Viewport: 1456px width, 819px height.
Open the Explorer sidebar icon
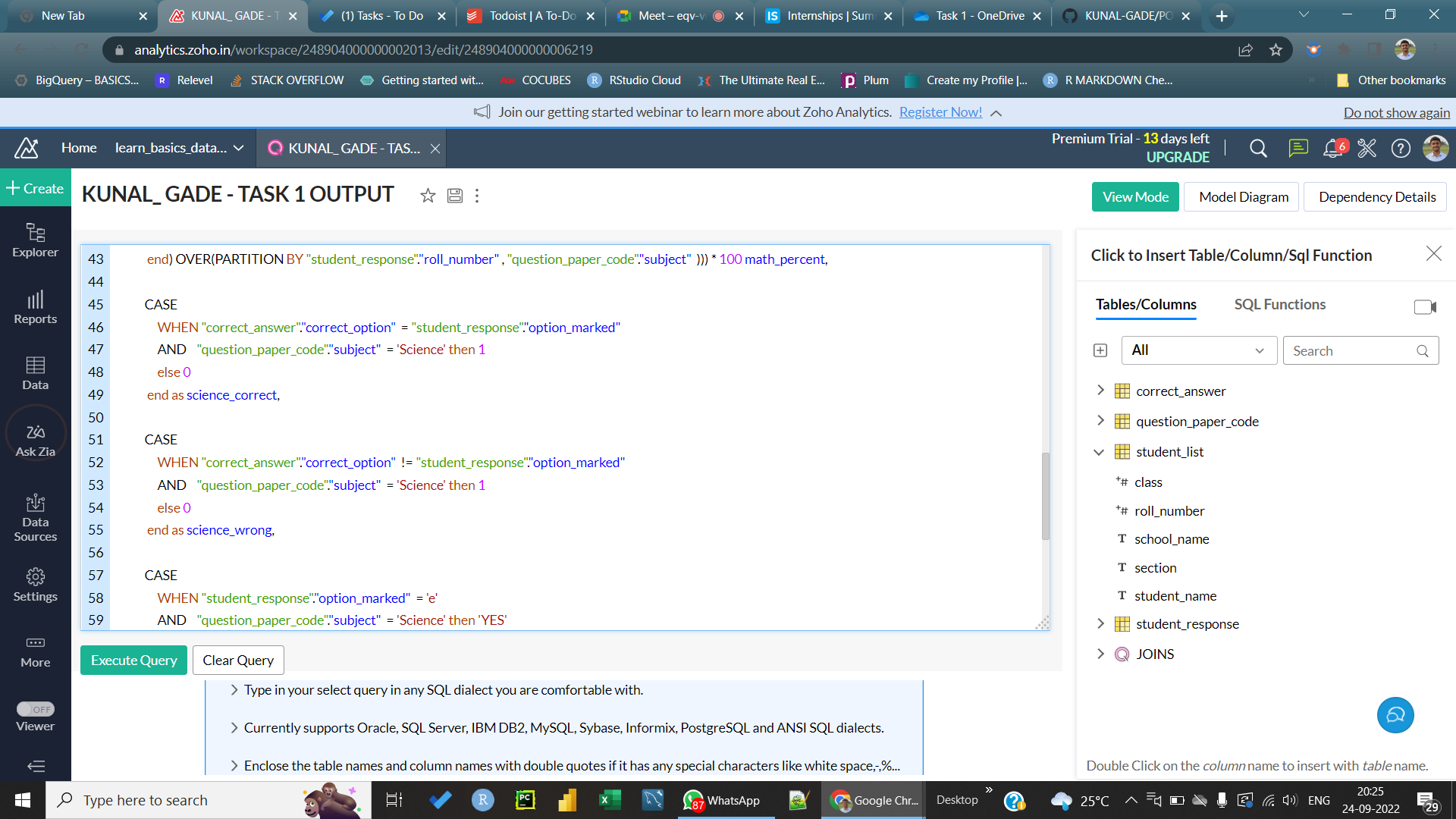(x=36, y=240)
